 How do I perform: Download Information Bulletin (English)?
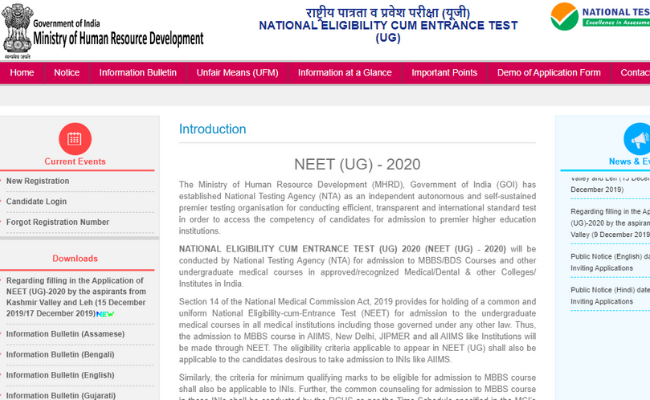[58, 375]
